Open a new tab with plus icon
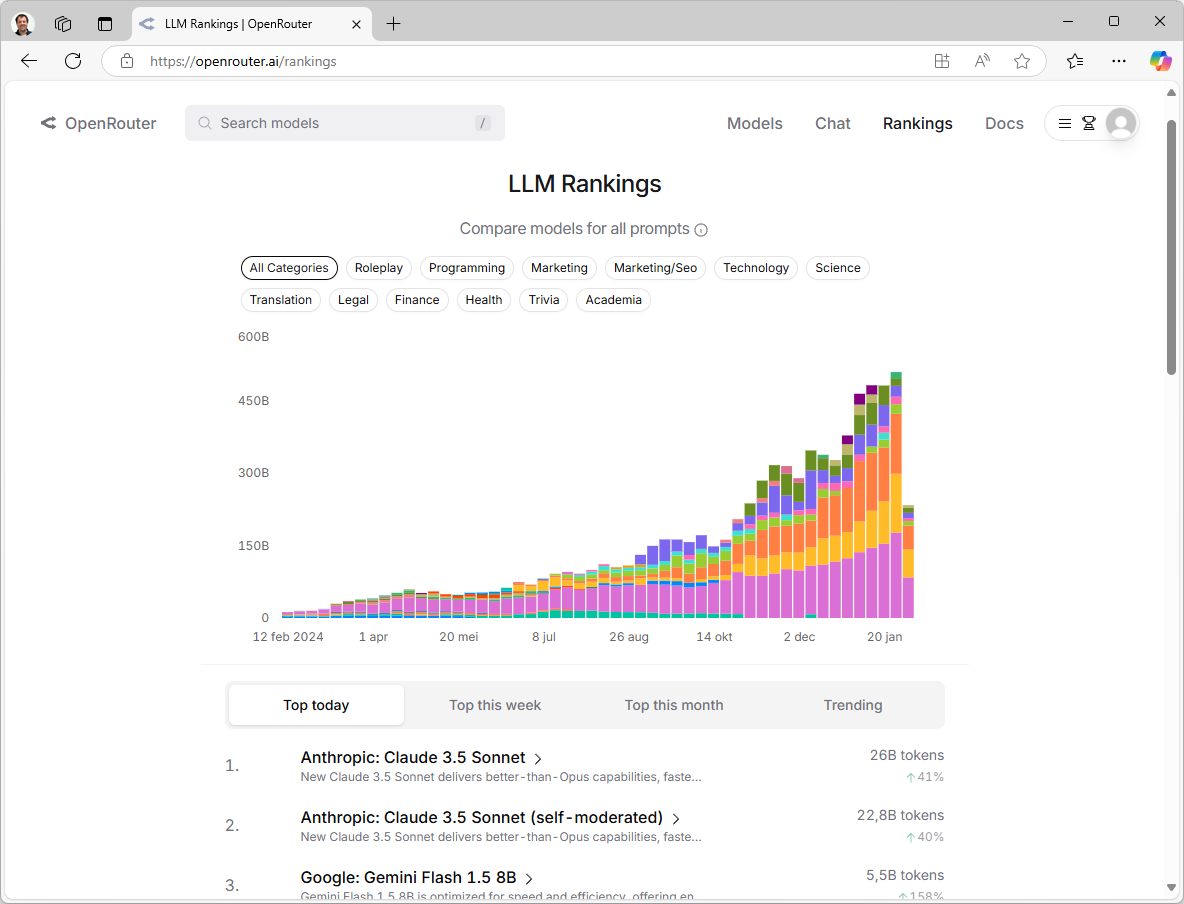The width and height of the screenshot is (1184, 904). click(x=393, y=24)
